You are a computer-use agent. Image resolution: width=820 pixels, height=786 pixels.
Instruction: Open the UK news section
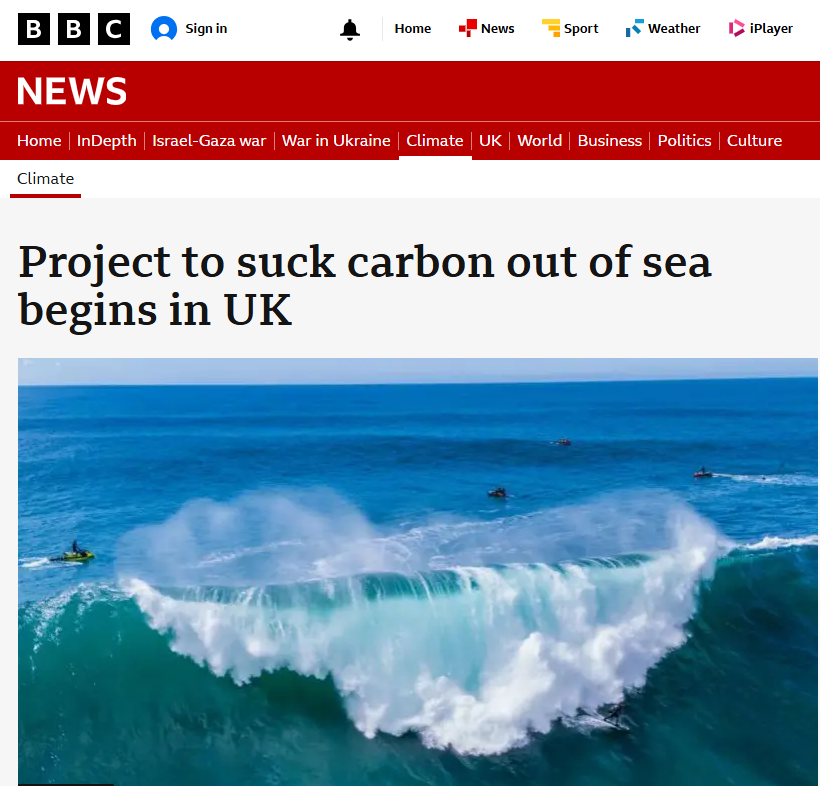490,141
